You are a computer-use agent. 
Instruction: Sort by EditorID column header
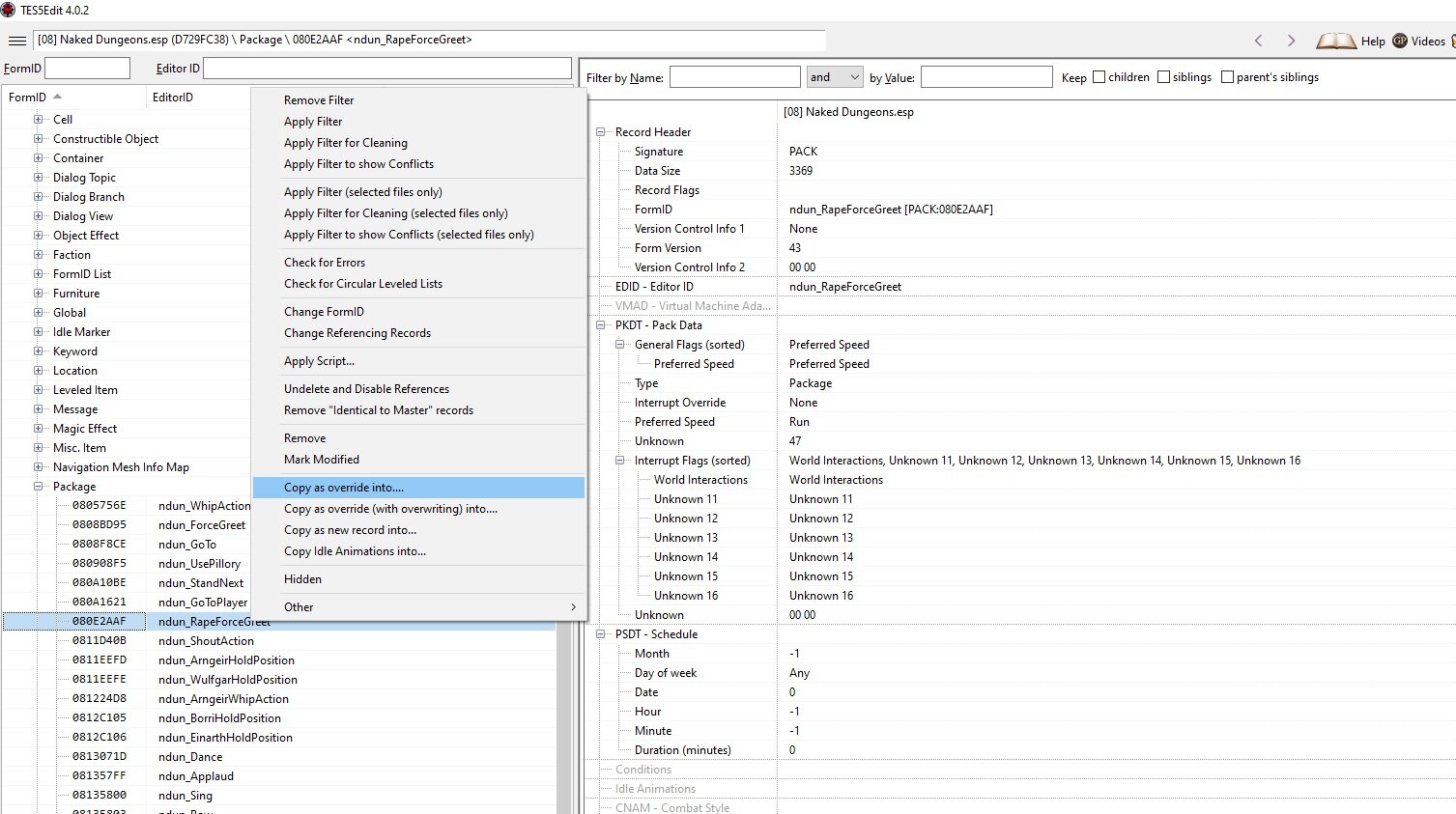[198, 98]
